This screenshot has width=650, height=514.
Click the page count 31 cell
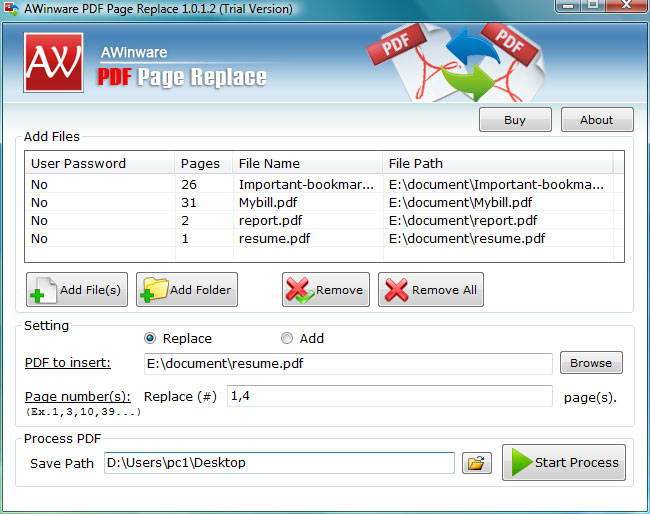click(x=189, y=203)
